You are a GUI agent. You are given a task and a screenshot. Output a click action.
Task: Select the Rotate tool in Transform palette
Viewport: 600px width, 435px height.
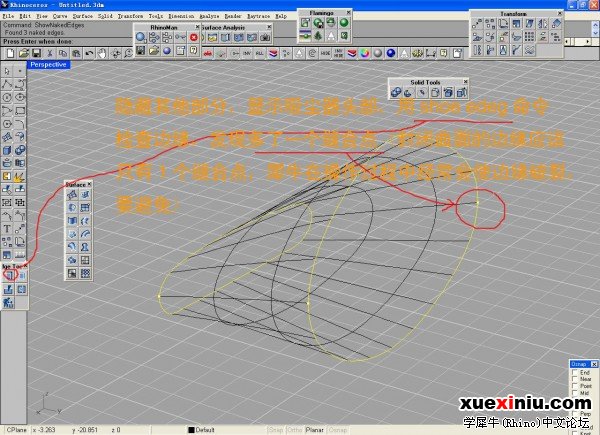point(503,24)
